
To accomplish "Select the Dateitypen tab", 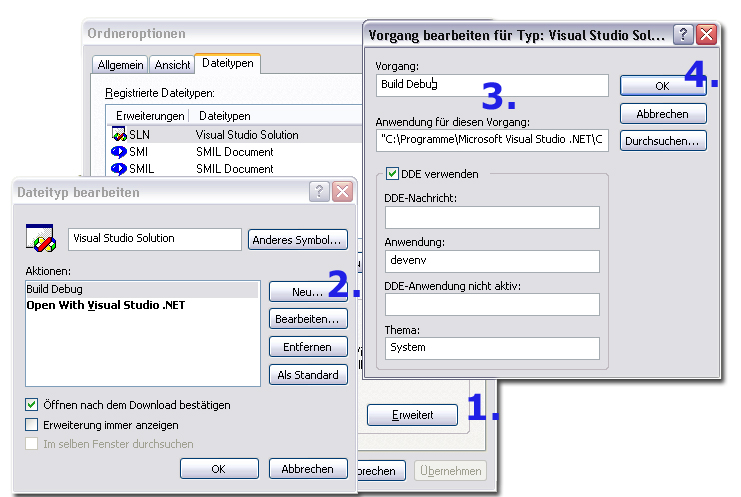I will pyautogui.click(x=227, y=63).
